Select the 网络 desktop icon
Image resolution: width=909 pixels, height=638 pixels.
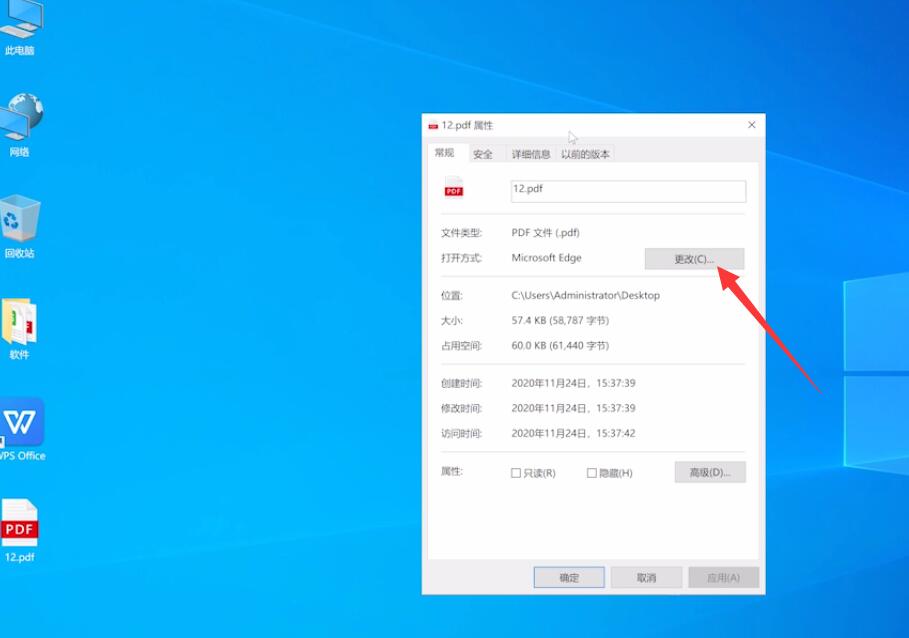[x=20, y=124]
